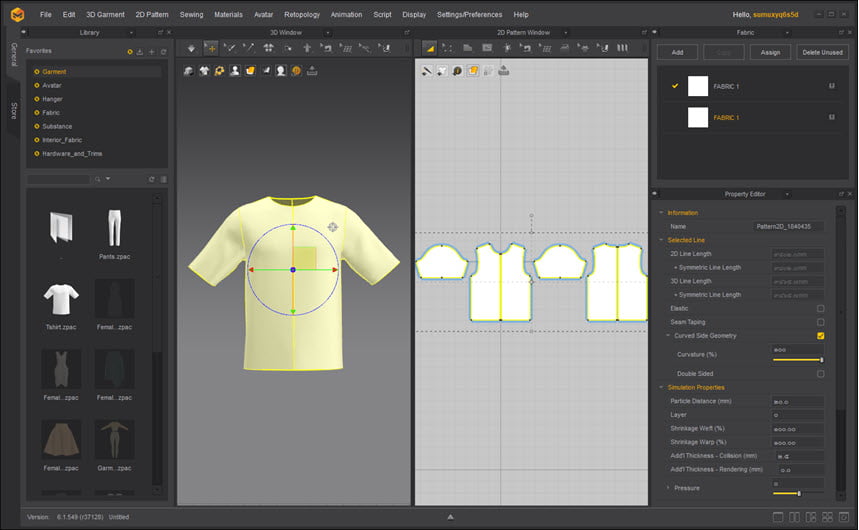Image resolution: width=859 pixels, height=530 pixels.
Task: Open the 2D Pattern Window title dropdown
Action: 565,33
